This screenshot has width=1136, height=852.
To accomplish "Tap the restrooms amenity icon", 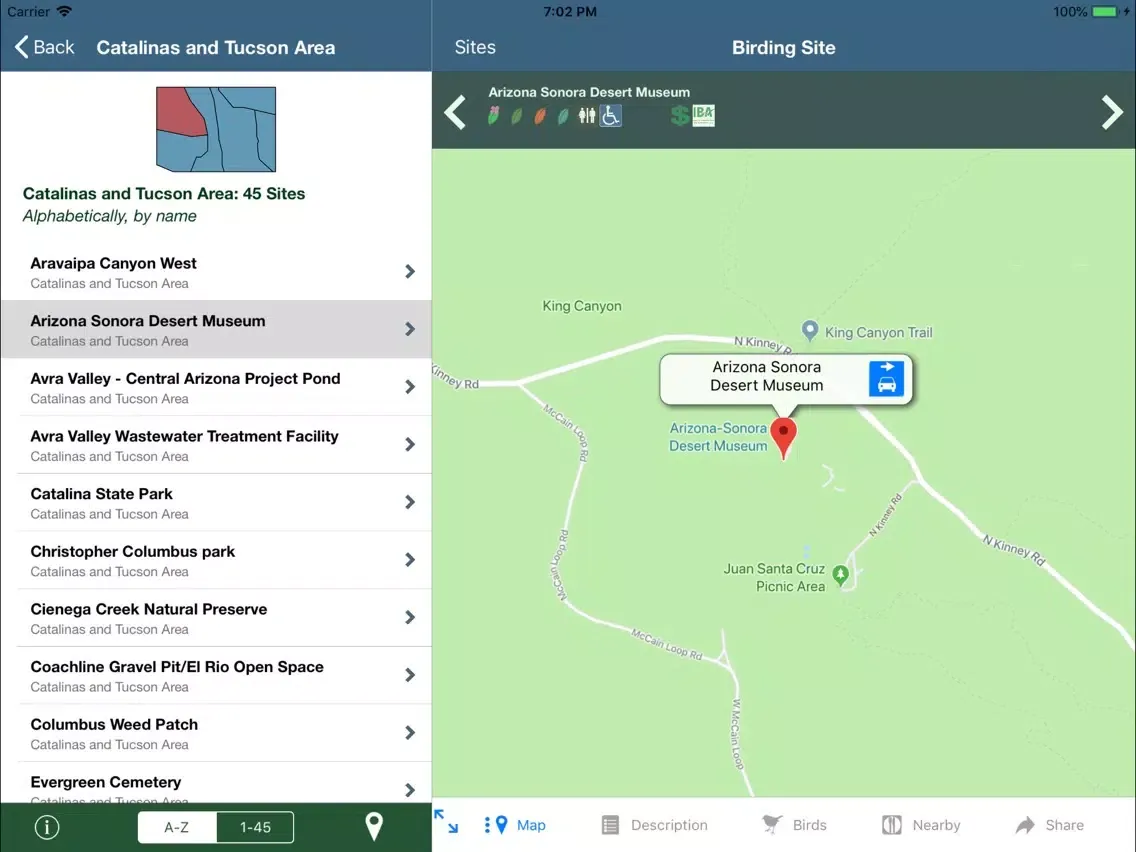I will pos(587,115).
